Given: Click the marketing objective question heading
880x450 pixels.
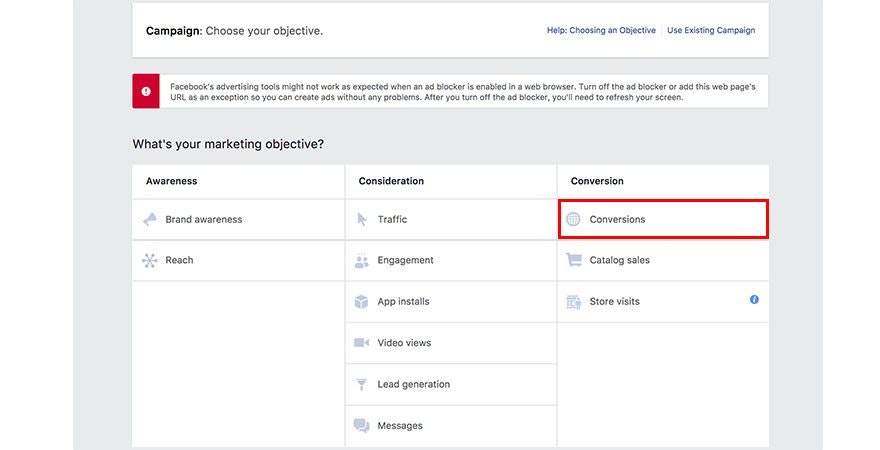Looking at the screenshot, I should click(228, 144).
